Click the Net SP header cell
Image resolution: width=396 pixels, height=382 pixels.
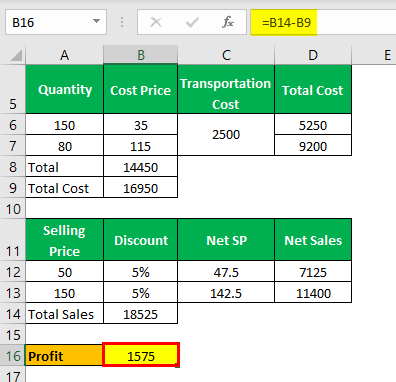coord(226,240)
